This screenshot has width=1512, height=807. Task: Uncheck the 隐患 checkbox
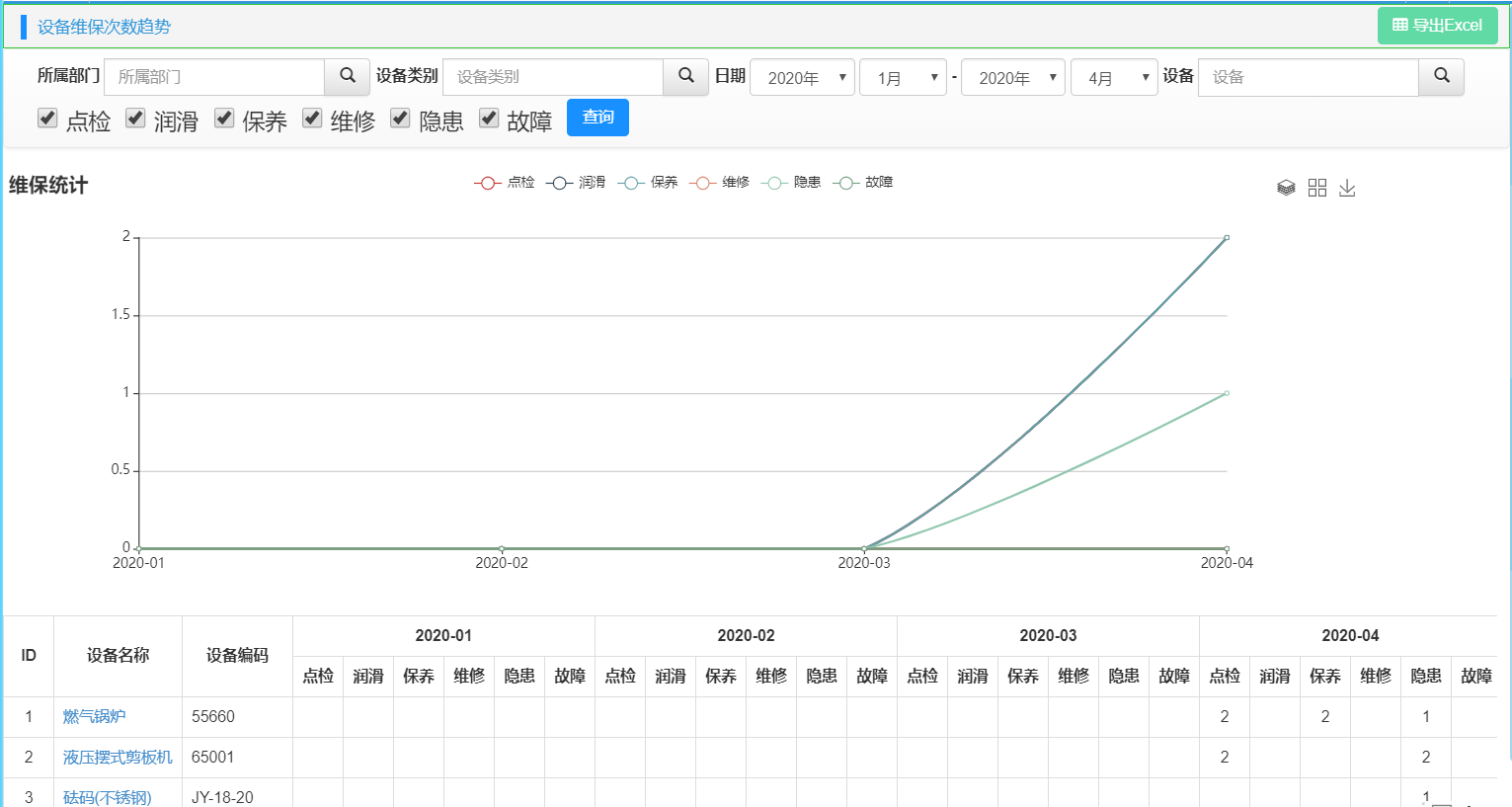tap(400, 119)
